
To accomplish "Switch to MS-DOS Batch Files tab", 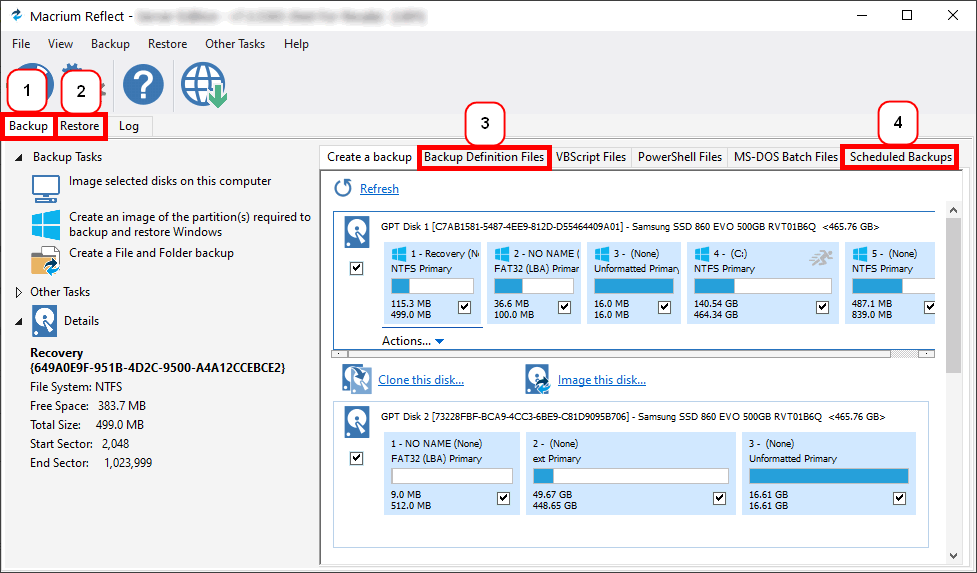I will point(786,157).
